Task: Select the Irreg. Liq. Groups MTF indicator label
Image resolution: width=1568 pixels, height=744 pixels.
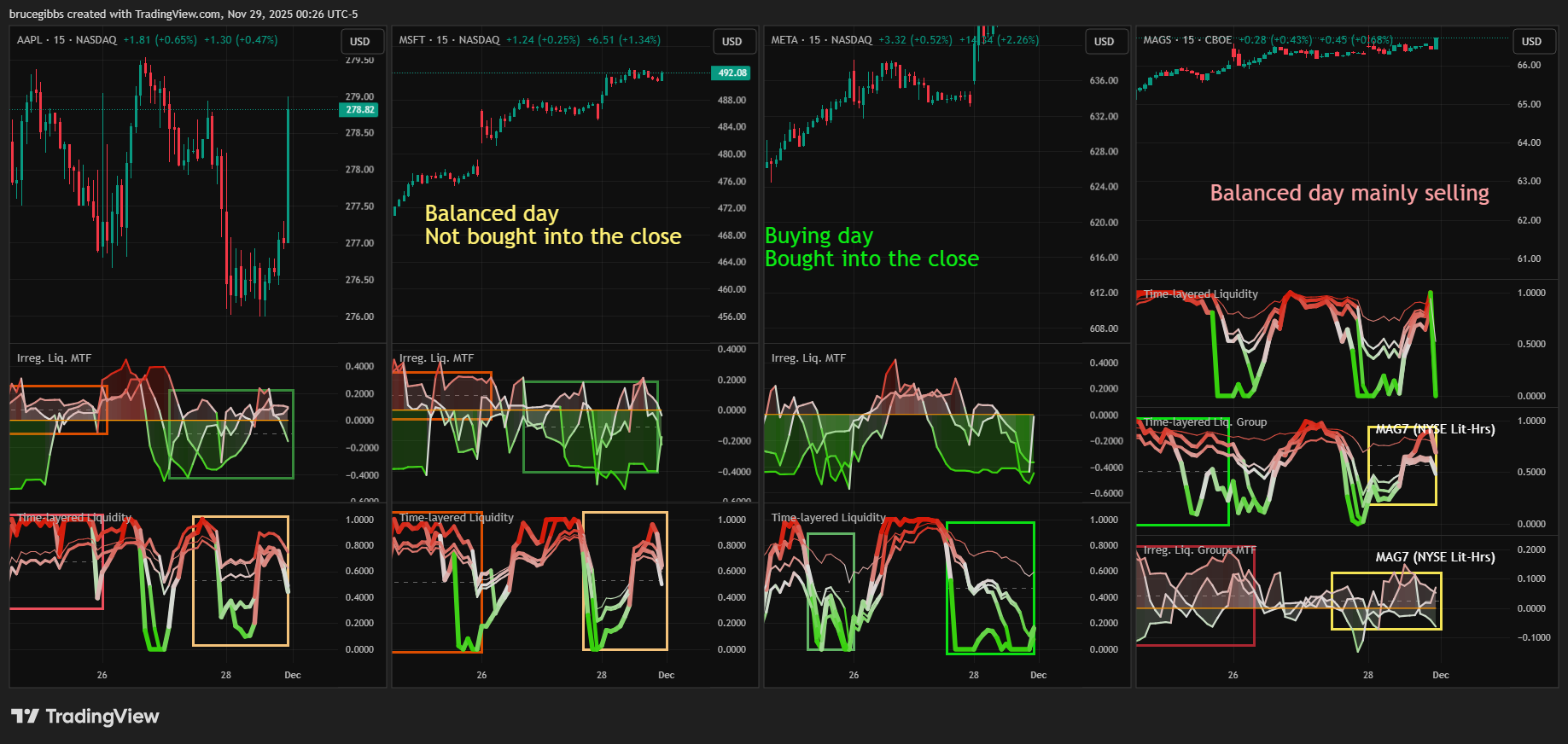Action: coord(1199,550)
